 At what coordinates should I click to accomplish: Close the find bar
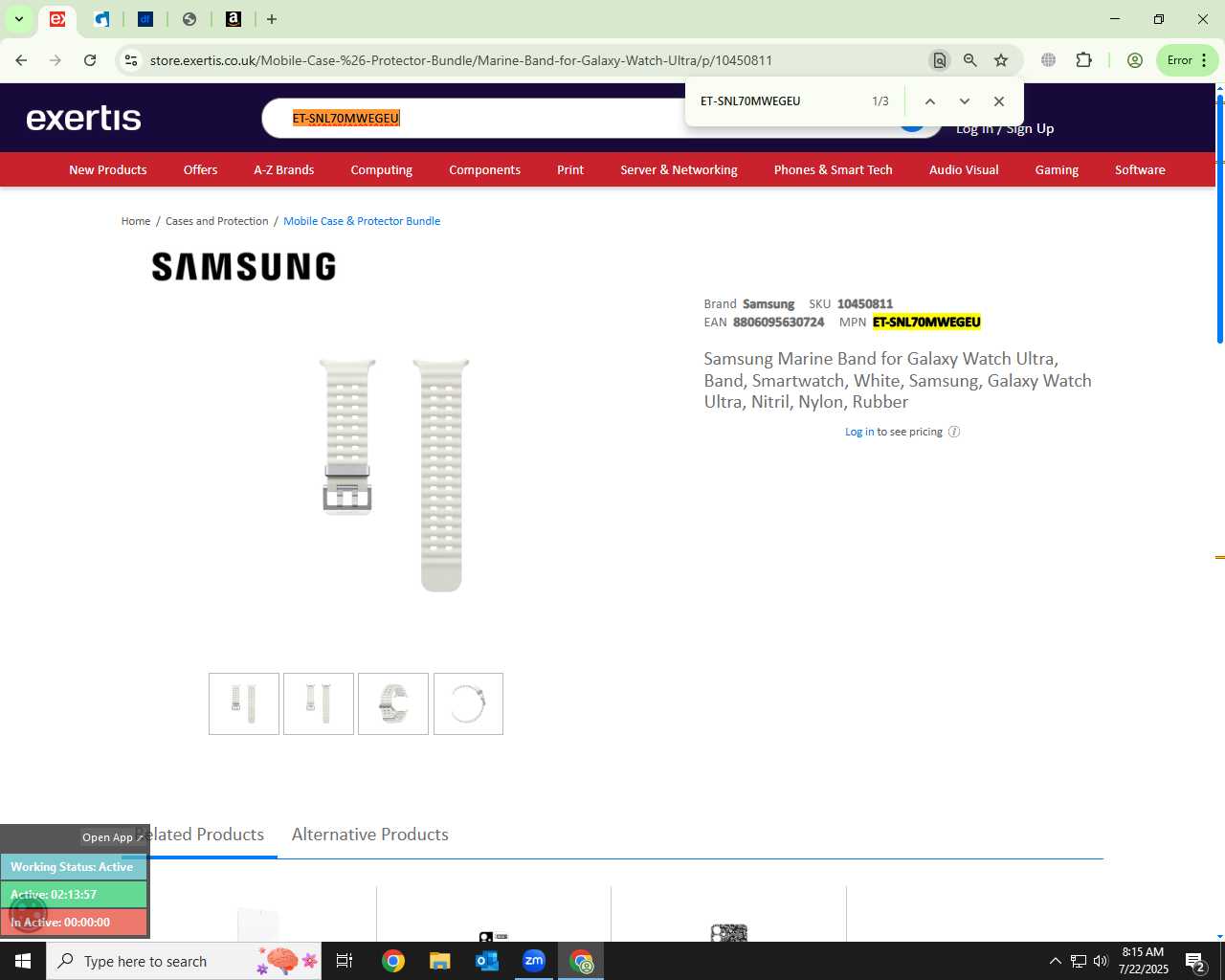pos(999,101)
